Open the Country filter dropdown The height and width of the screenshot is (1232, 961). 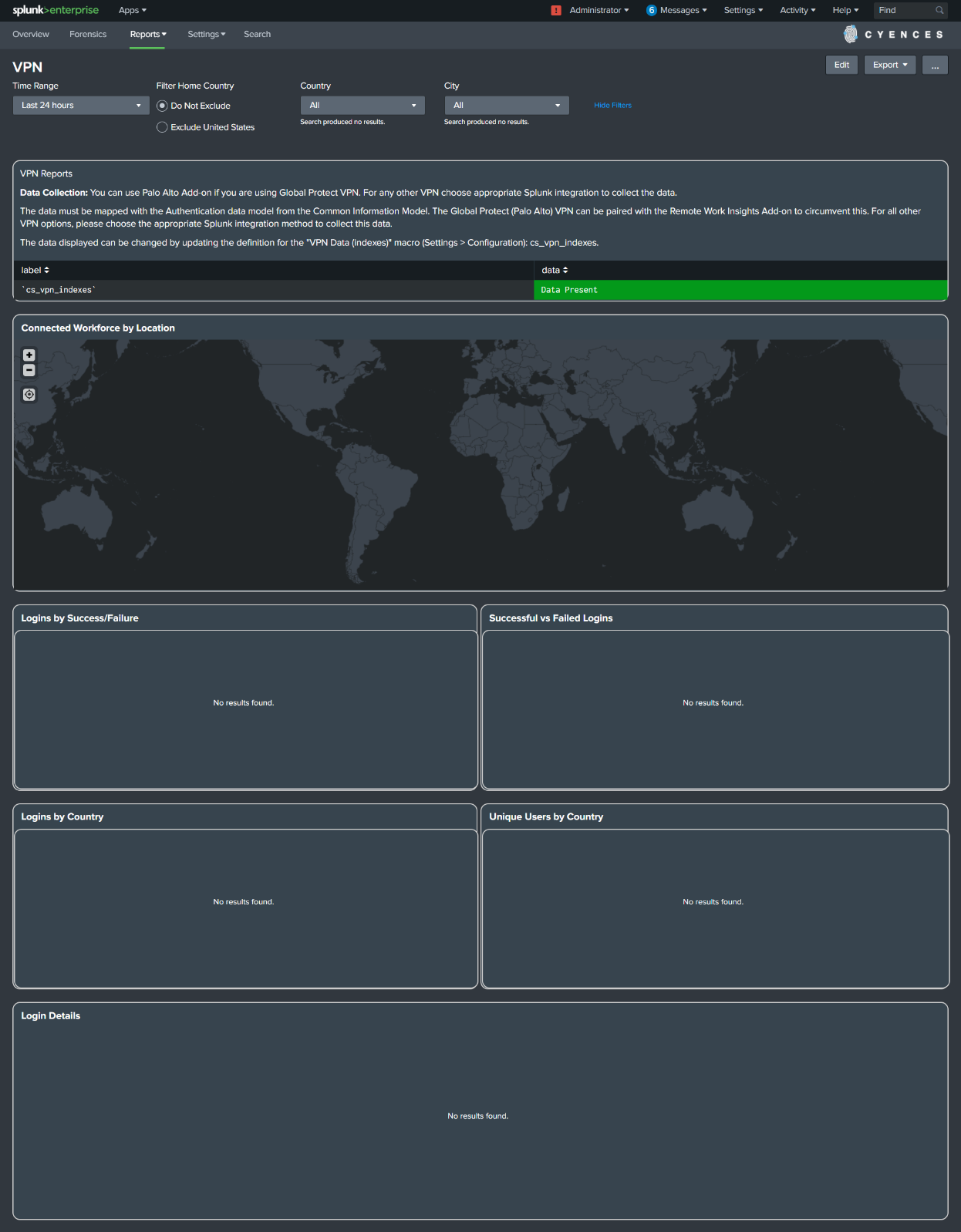click(x=362, y=106)
